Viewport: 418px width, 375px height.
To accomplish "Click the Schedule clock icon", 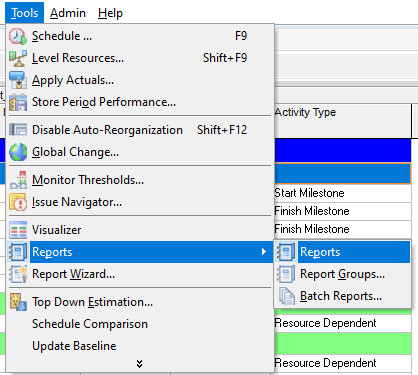I will pyautogui.click(x=18, y=36).
